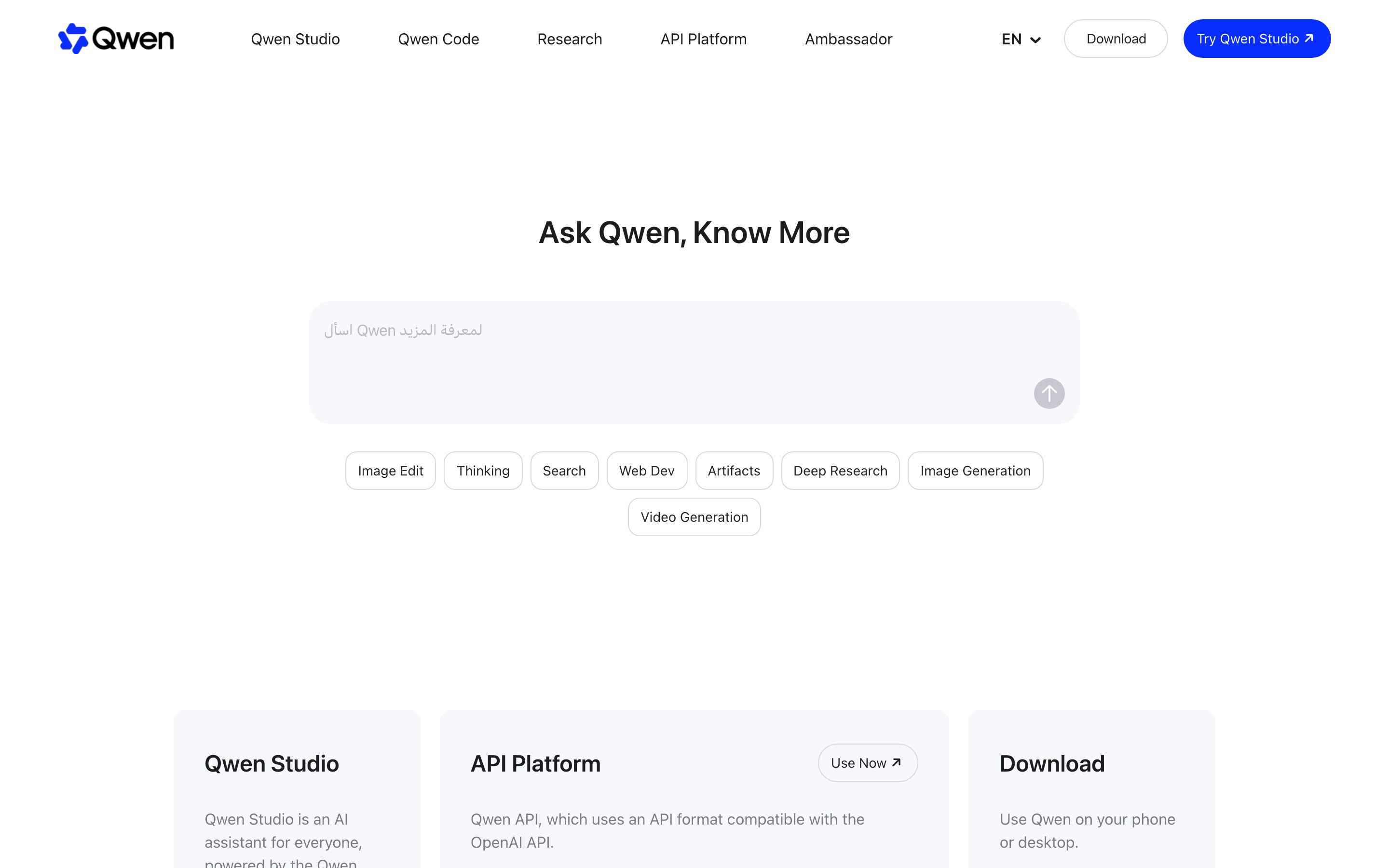
Task: Click 'Use Qwen on your phone' description text
Action: 1087,830
